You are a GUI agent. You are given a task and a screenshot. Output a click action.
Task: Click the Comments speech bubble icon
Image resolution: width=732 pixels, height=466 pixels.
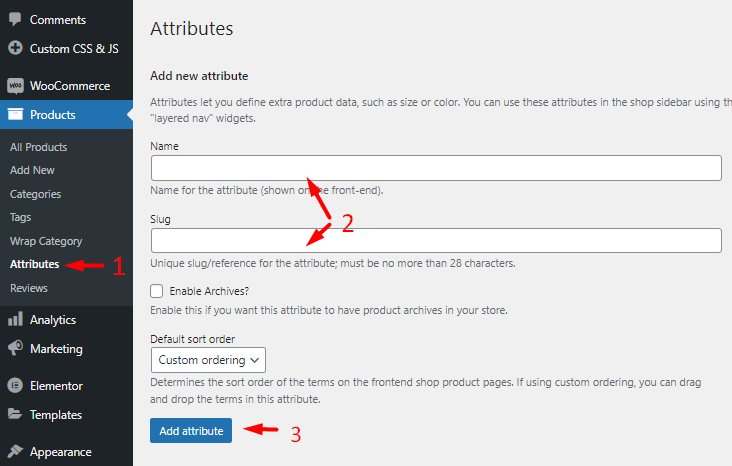[15, 19]
